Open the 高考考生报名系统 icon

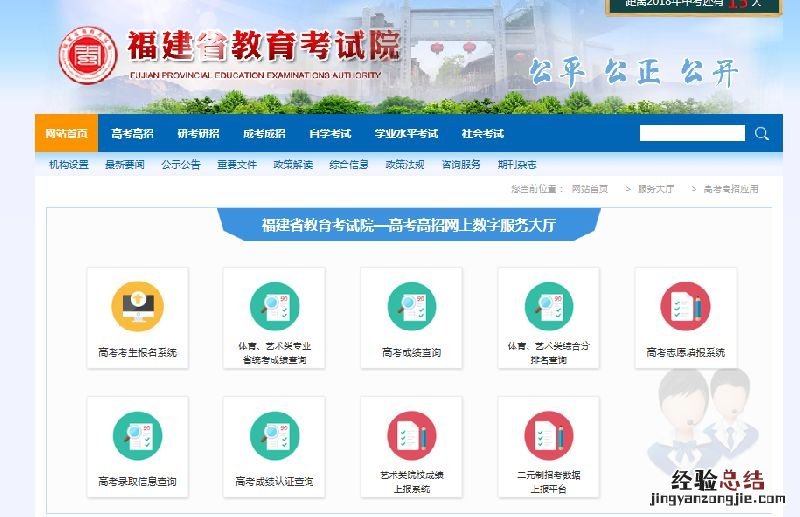(x=137, y=307)
